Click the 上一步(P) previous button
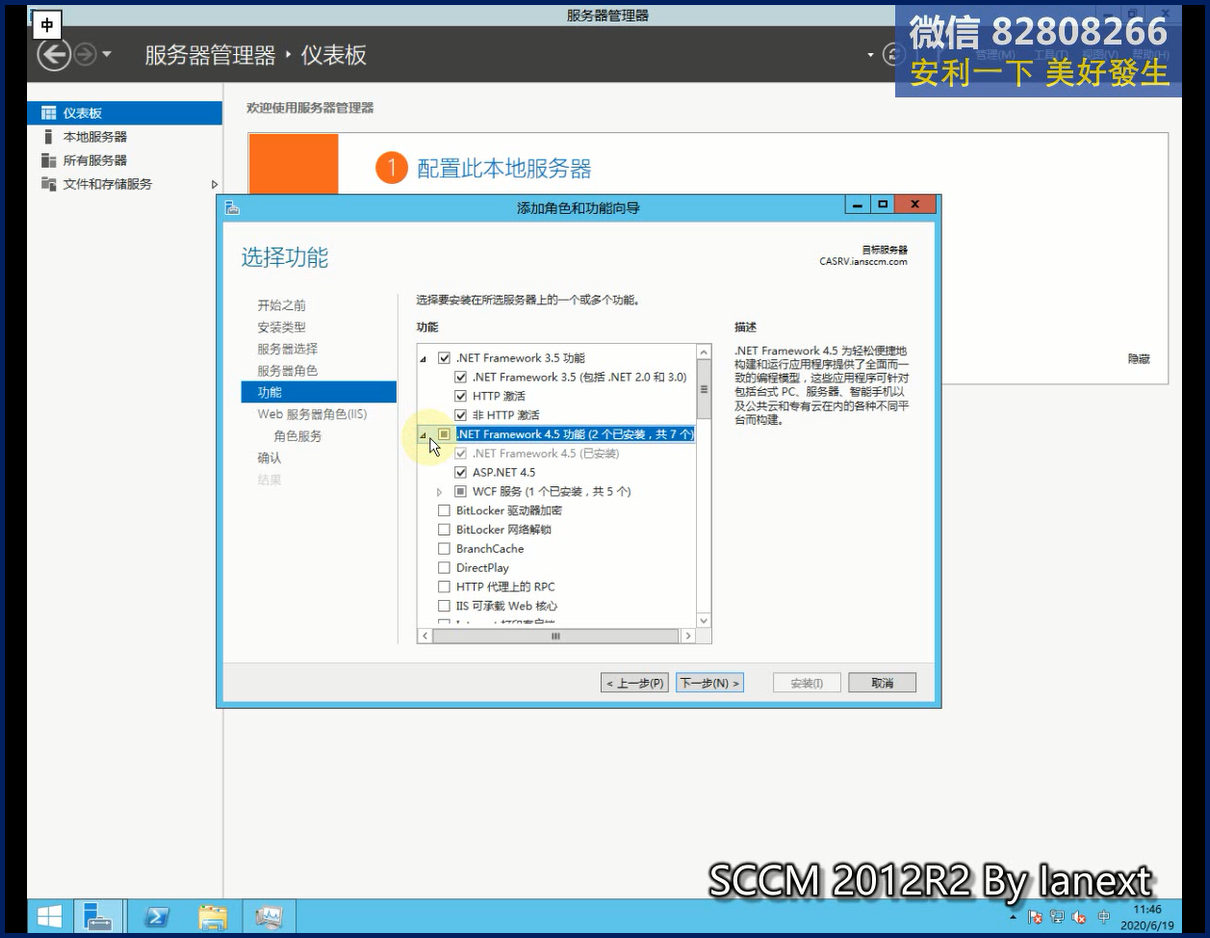 (x=635, y=683)
